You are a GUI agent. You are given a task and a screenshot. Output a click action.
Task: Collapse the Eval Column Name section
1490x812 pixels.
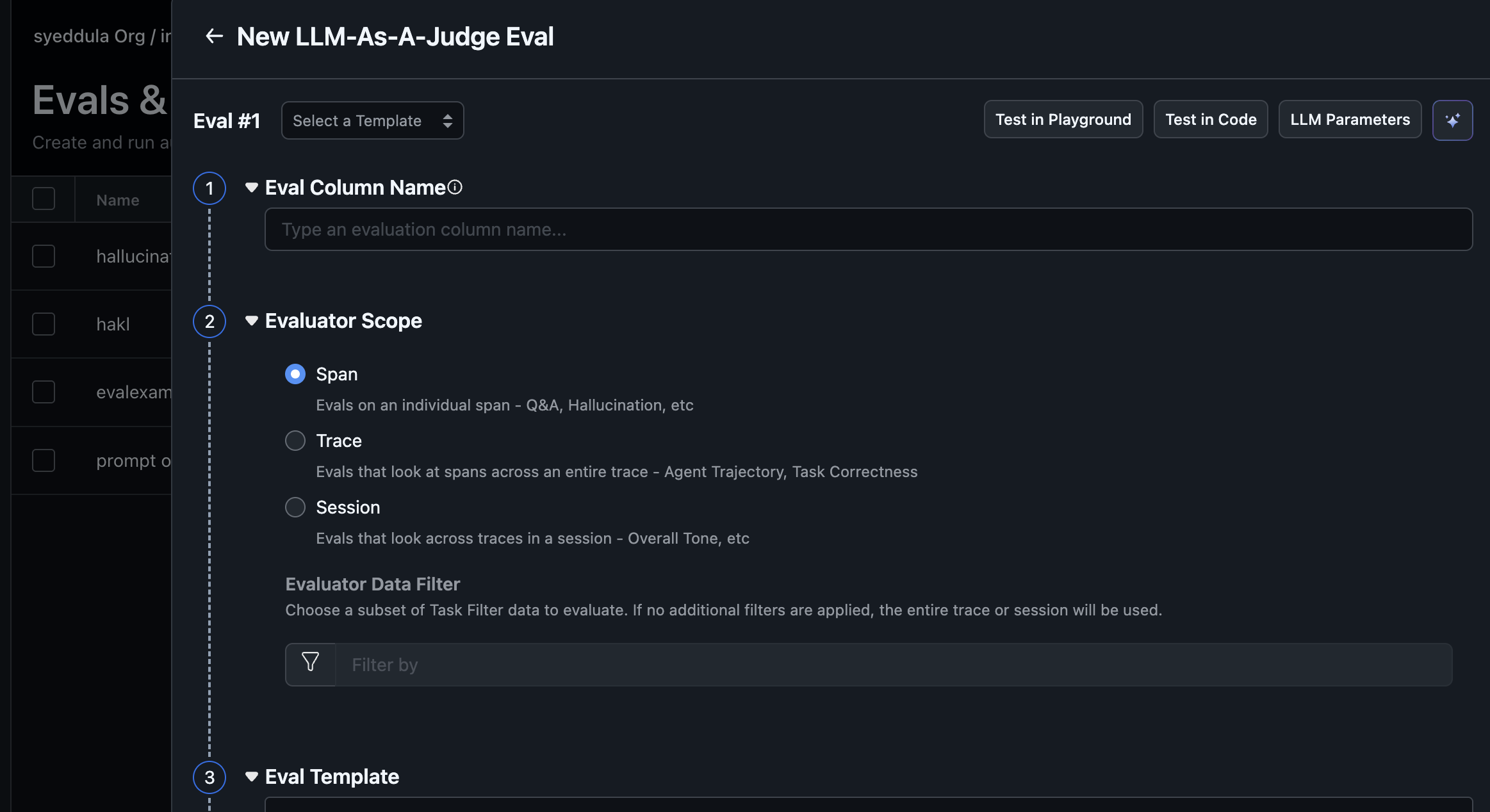[x=252, y=188]
